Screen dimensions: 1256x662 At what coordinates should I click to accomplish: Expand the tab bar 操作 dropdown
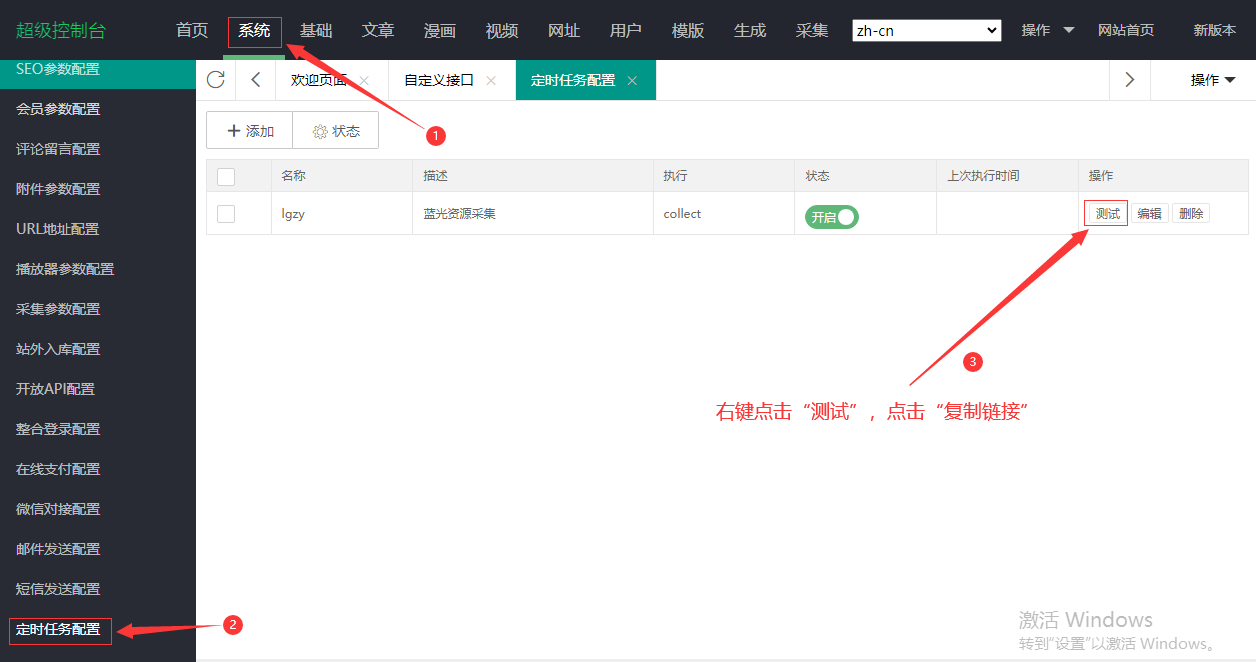[1212, 80]
